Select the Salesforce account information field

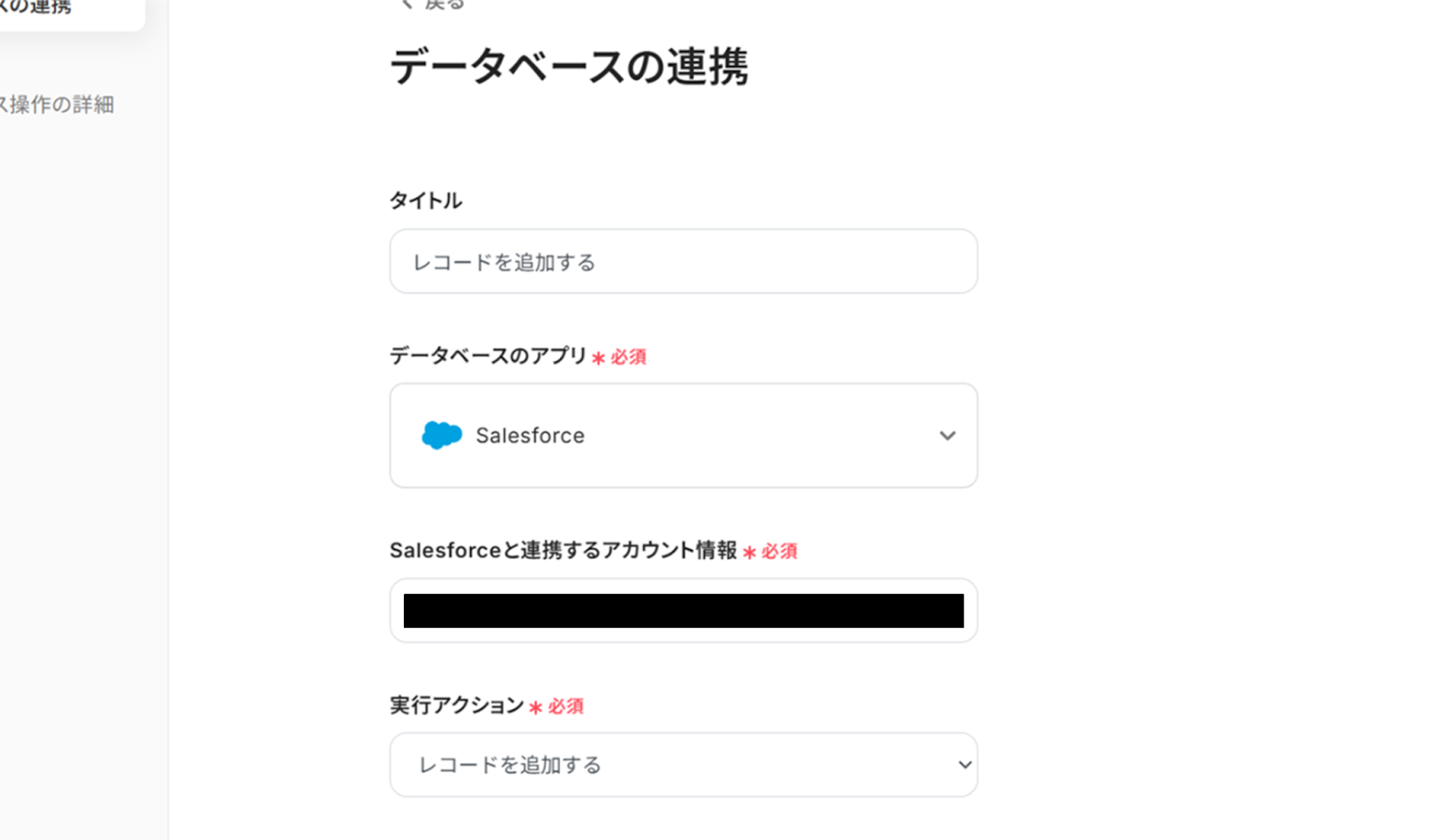coord(682,611)
